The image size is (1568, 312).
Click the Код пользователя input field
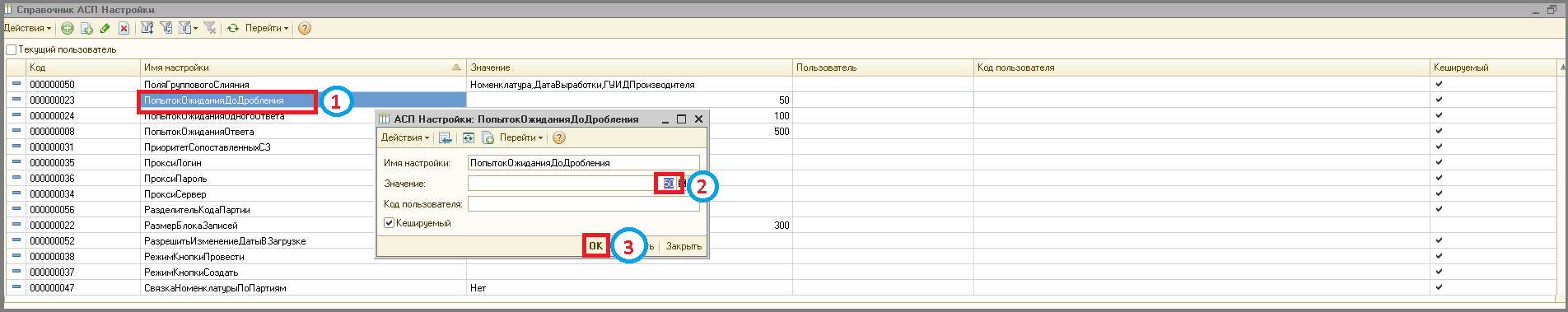pos(583,203)
